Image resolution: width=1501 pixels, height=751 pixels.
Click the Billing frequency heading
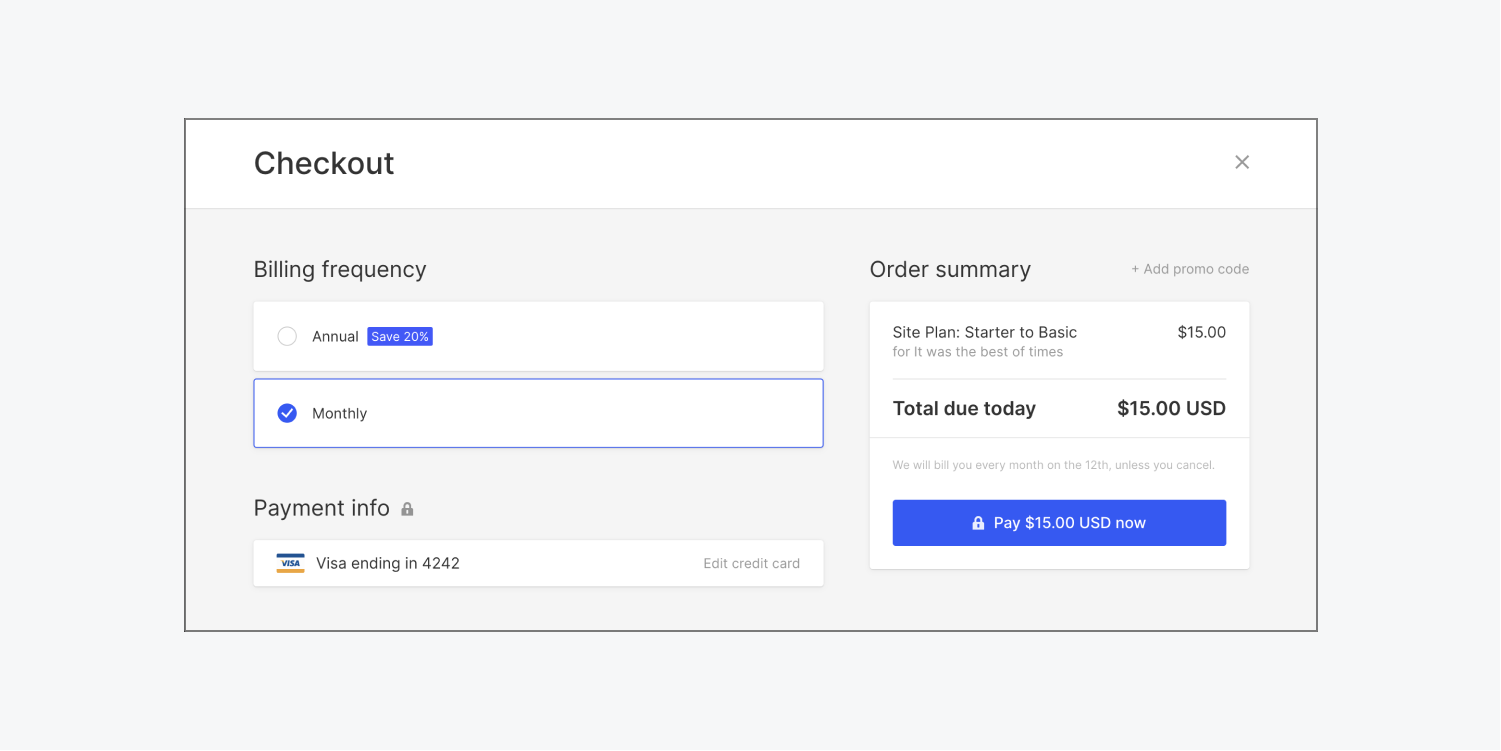[x=340, y=269]
